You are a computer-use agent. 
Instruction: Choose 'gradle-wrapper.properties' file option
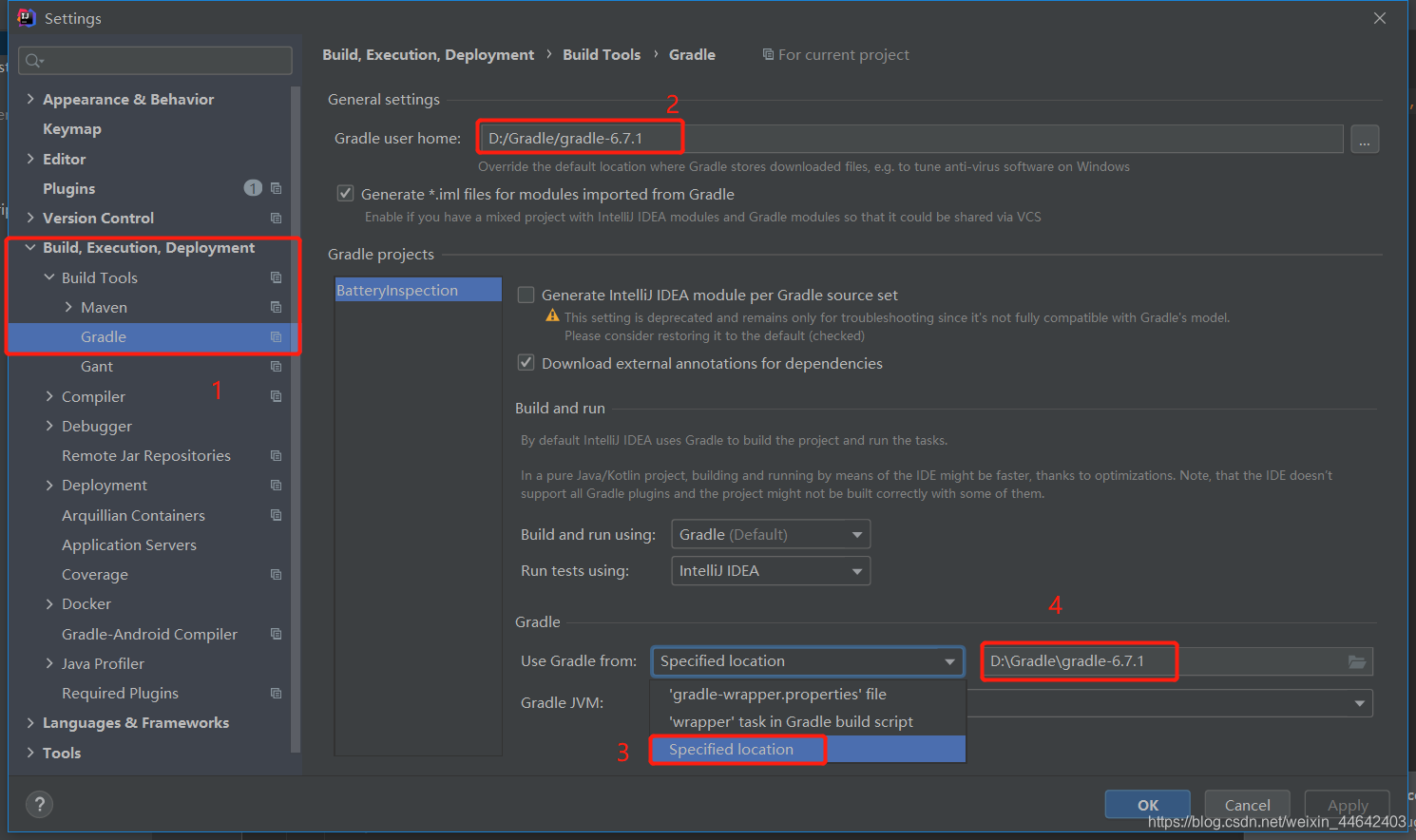point(808,694)
